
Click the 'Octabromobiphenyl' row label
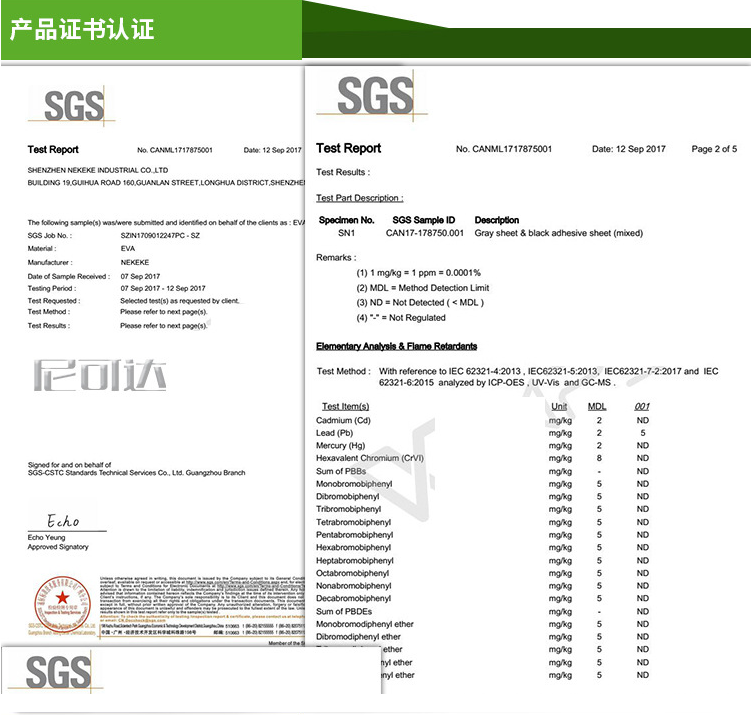click(x=352, y=573)
